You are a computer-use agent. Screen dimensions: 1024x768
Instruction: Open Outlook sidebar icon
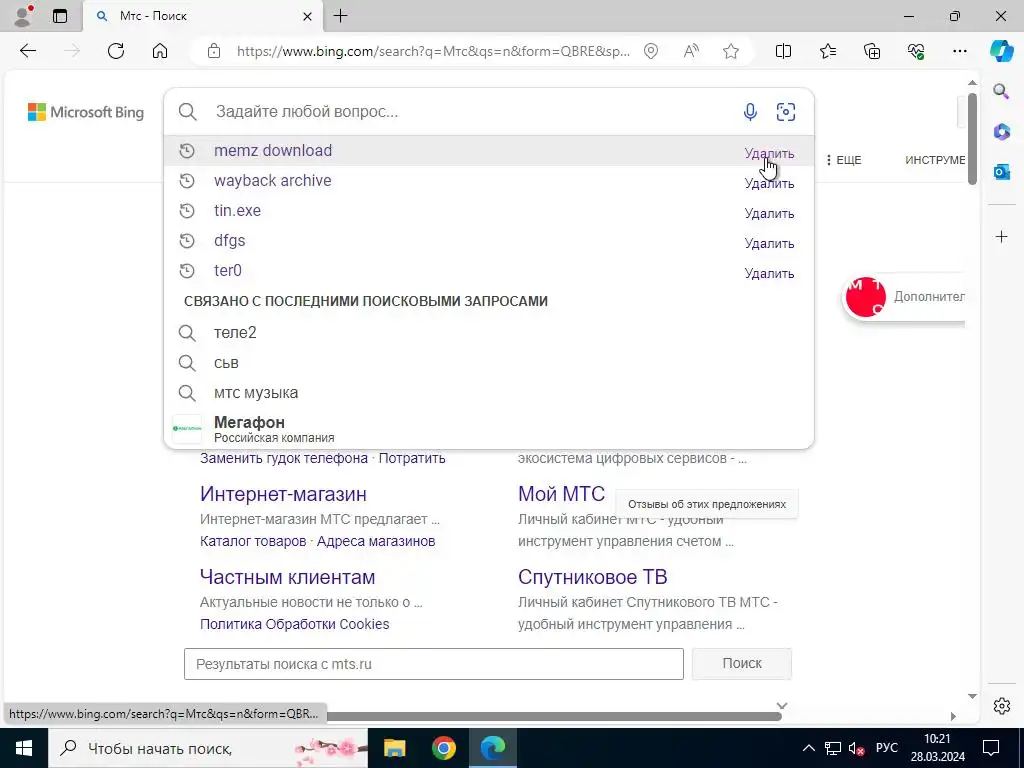[1001, 172]
